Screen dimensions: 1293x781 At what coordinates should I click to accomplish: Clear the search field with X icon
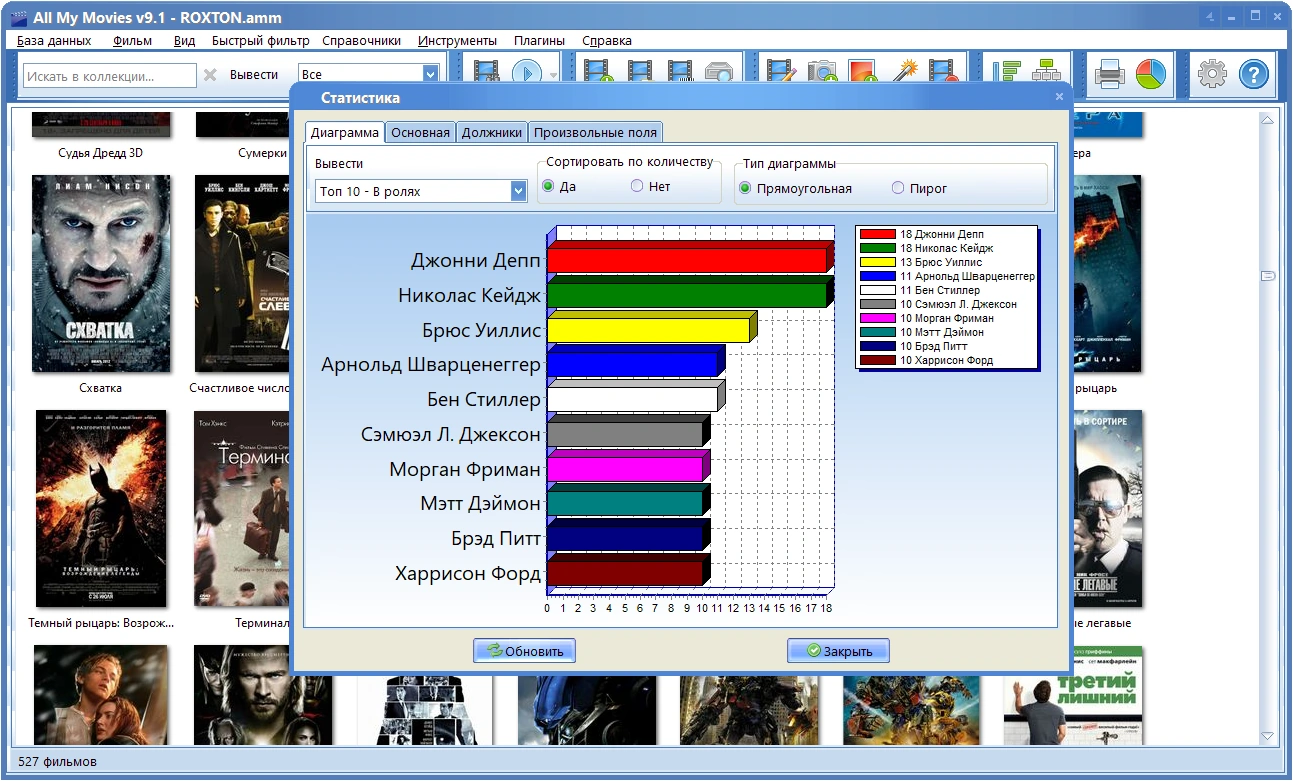pyautogui.click(x=210, y=75)
